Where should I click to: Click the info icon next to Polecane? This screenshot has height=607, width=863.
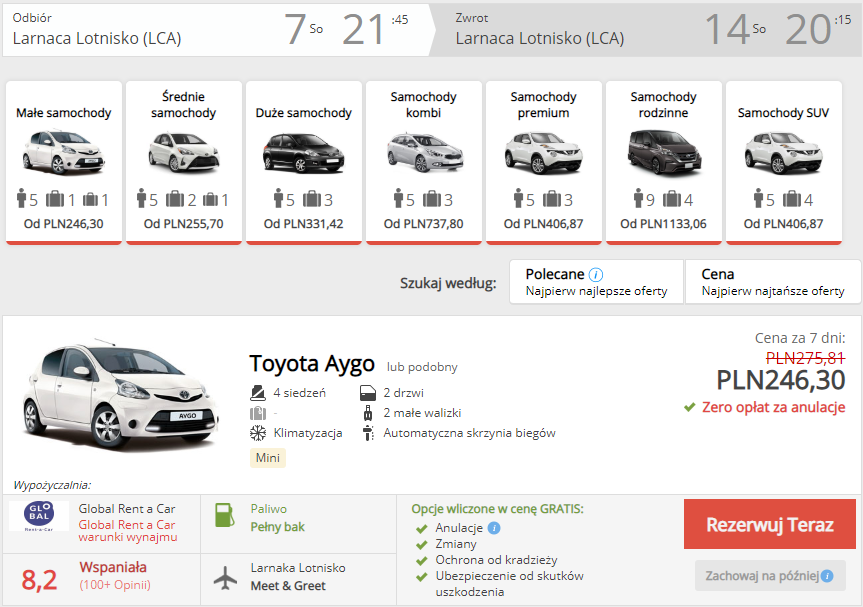click(x=596, y=275)
